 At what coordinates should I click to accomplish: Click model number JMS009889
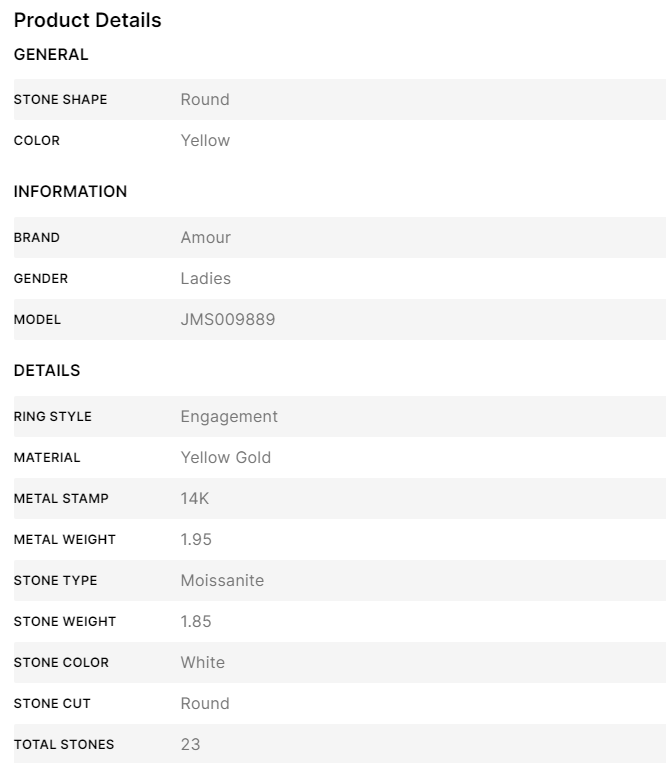pyautogui.click(x=228, y=319)
